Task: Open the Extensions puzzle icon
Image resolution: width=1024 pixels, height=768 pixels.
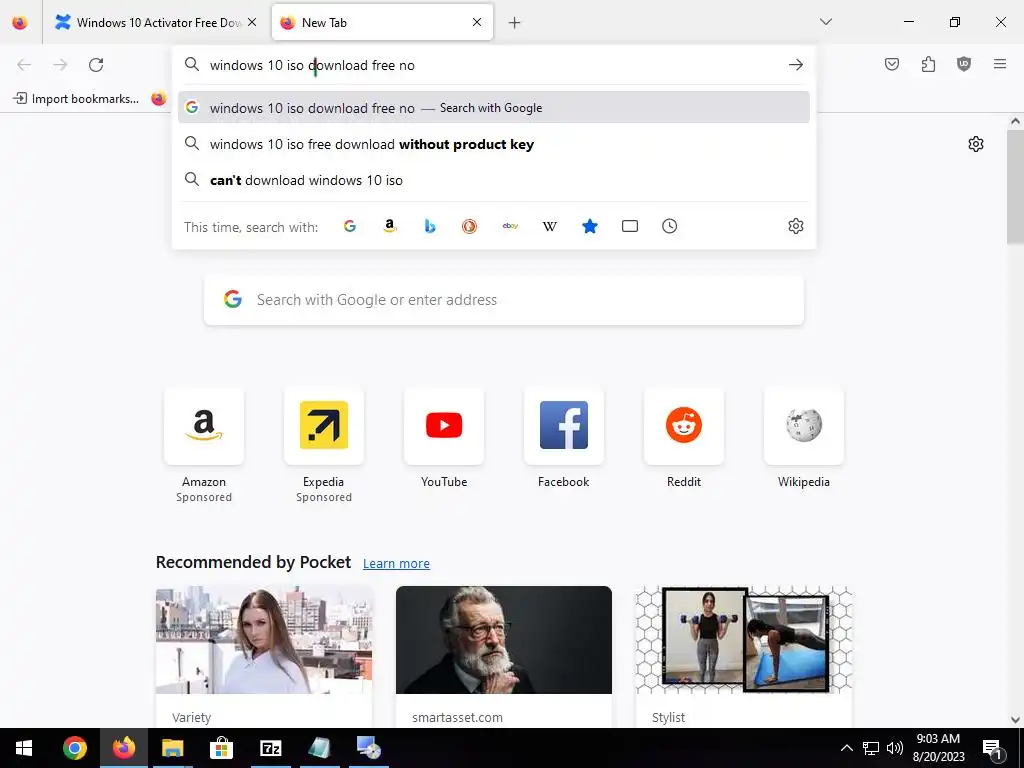Action: coord(928,64)
